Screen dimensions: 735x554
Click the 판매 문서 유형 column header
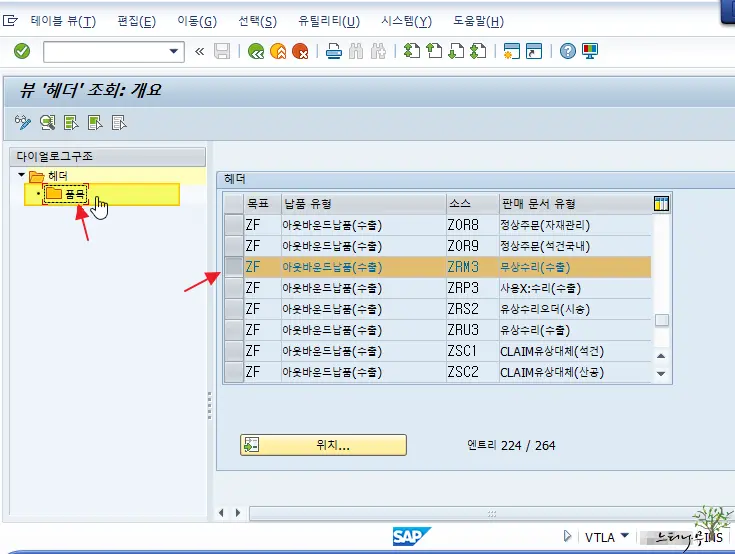pos(575,204)
